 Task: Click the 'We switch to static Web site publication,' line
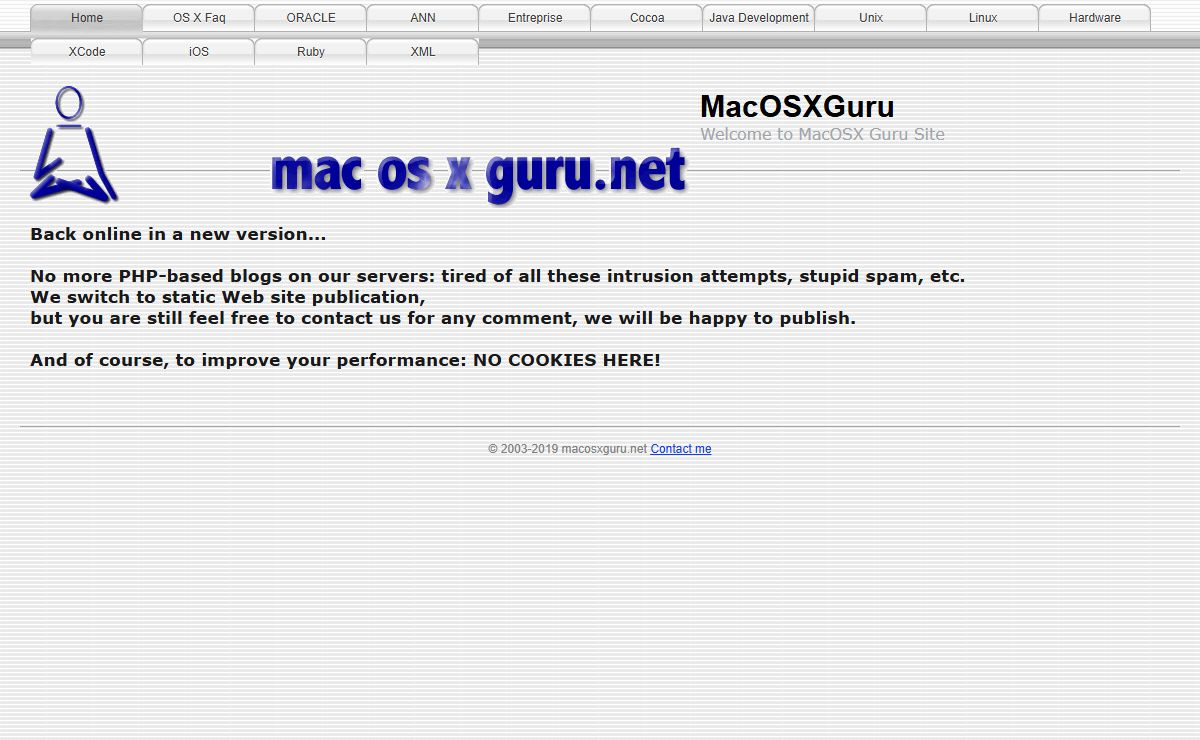point(228,297)
